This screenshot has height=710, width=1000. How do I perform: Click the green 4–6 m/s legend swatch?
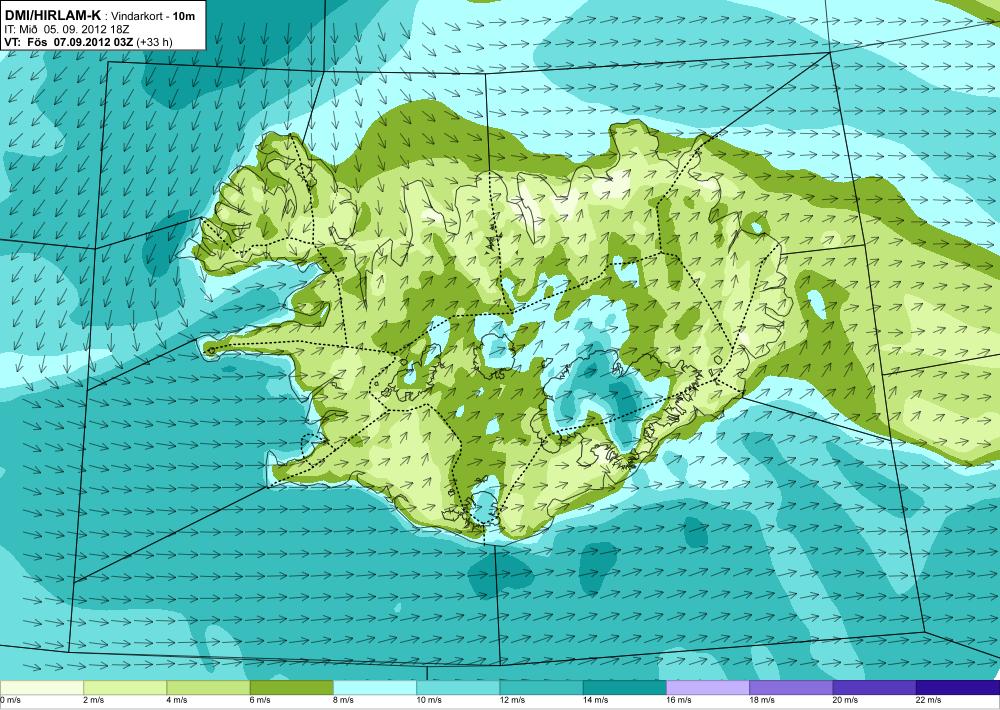pos(208,687)
